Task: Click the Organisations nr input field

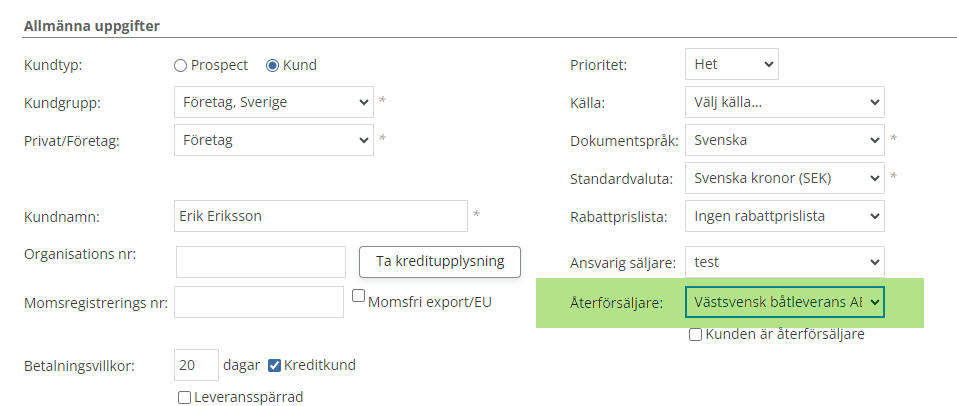Action: click(x=261, y=262)
